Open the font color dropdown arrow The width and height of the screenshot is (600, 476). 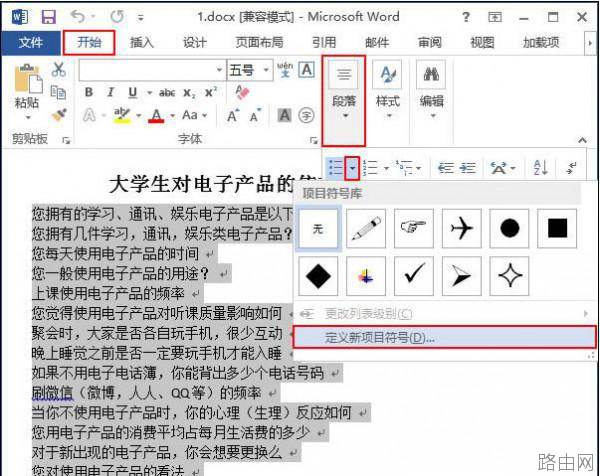click(172, 115)
